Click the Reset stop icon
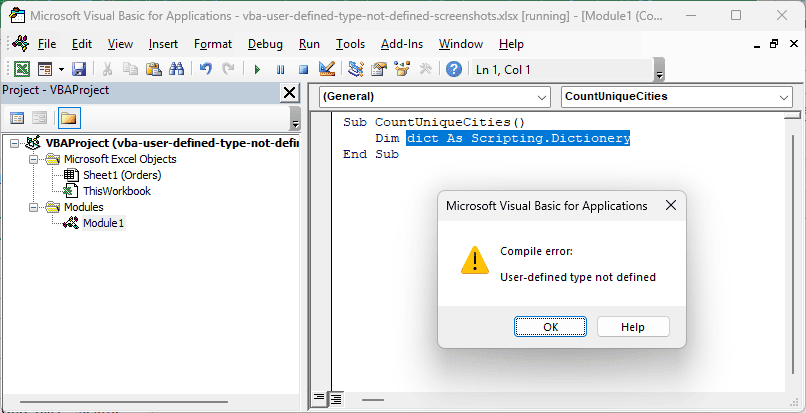 point(303,69)
